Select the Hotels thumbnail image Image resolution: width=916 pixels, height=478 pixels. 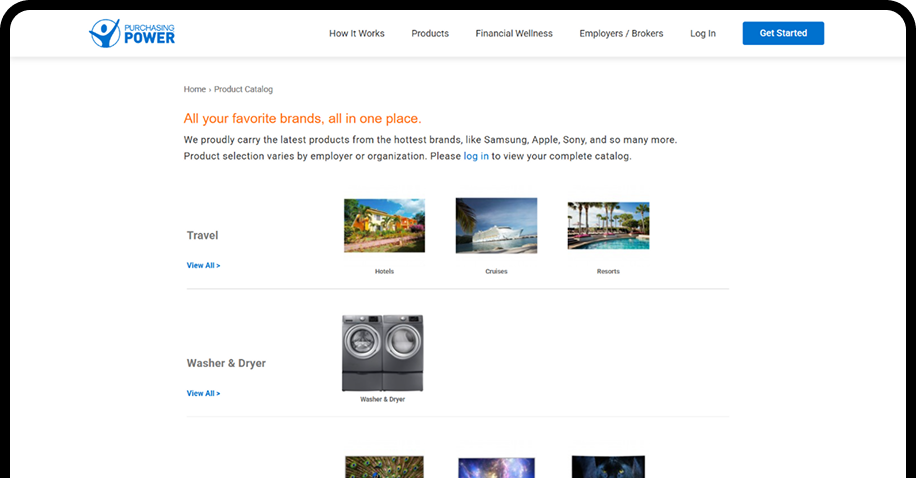pyautogui.click(x=384, y=225)
